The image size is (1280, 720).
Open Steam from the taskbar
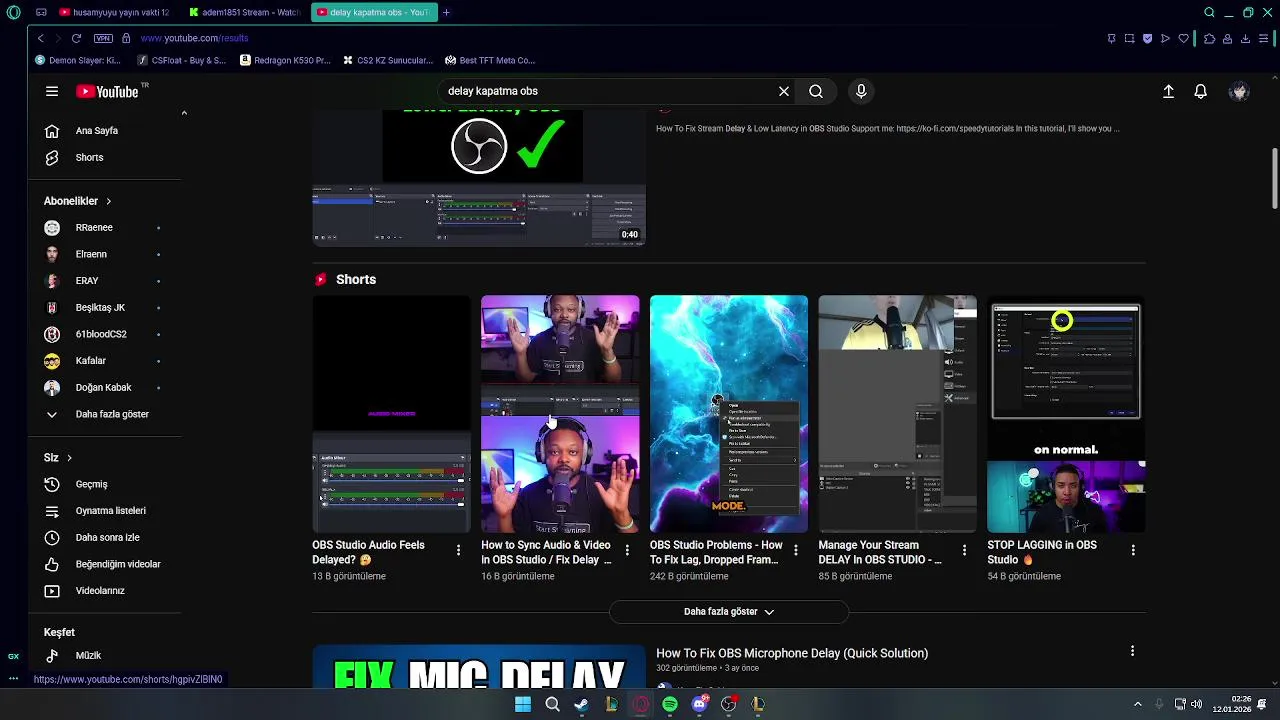pyautogui.click(x=581, y=704)
